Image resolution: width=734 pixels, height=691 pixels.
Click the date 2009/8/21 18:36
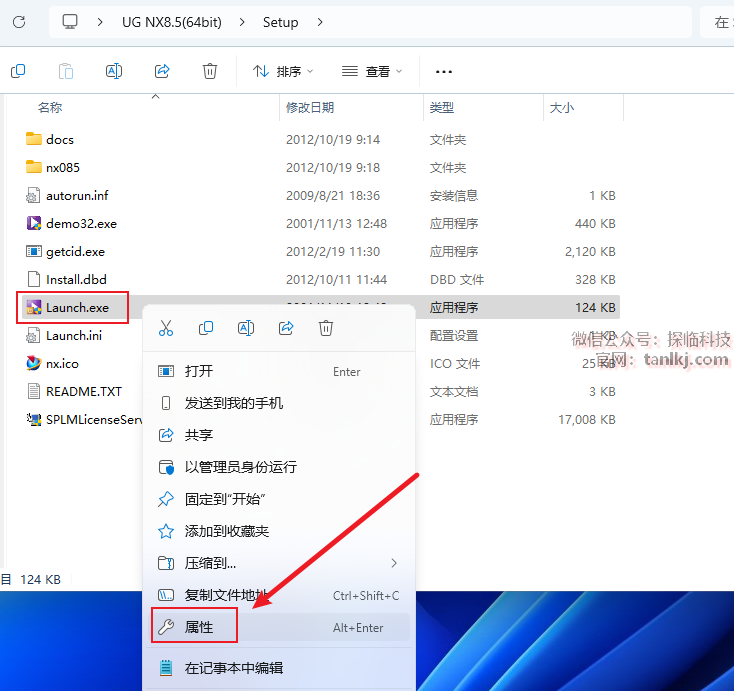(x=333, y=195)
